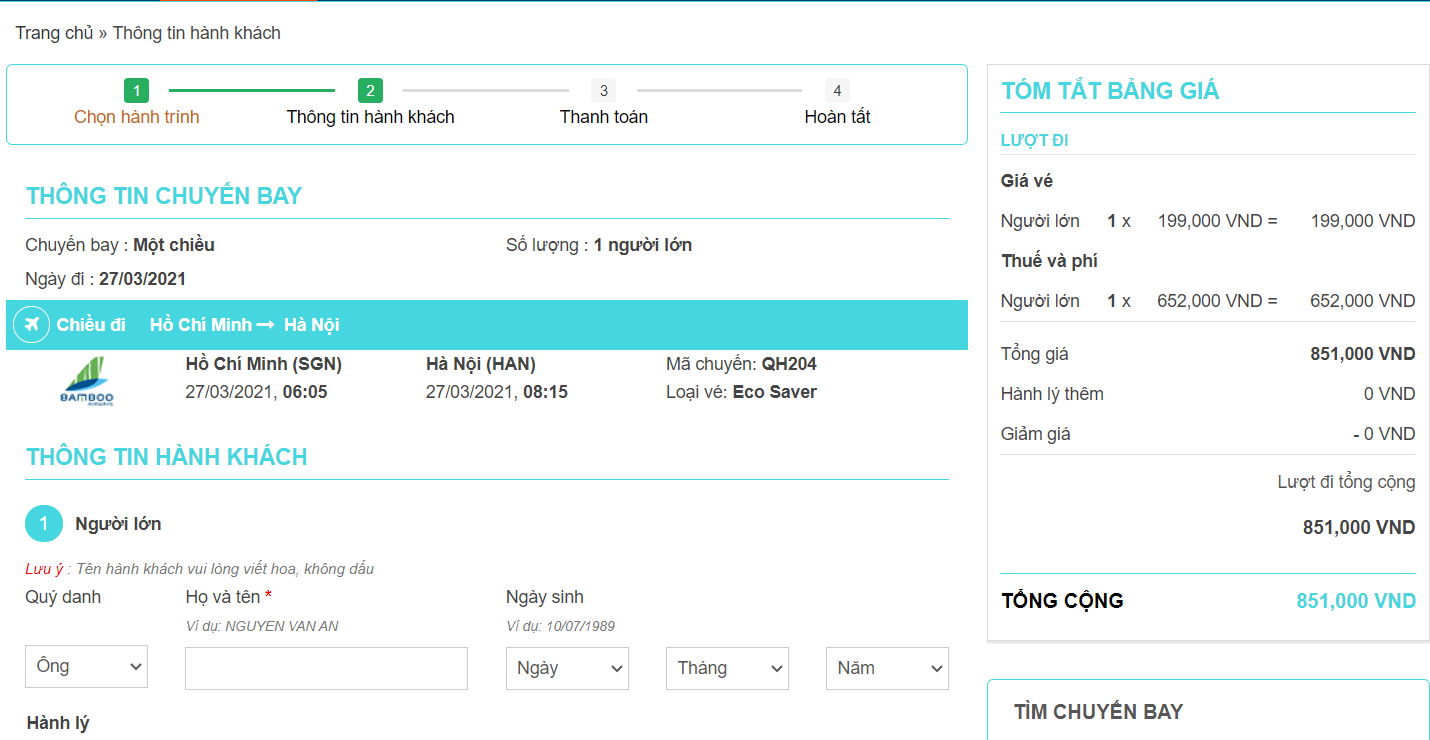Click arrival time 08:15

click(545, 392)
